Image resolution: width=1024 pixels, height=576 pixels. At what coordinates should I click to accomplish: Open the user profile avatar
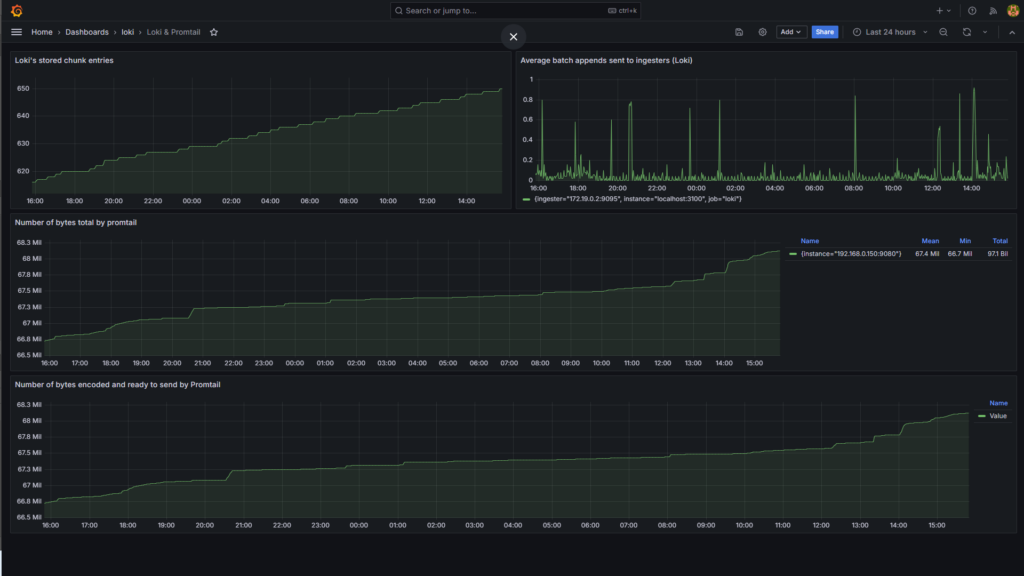1013,10
